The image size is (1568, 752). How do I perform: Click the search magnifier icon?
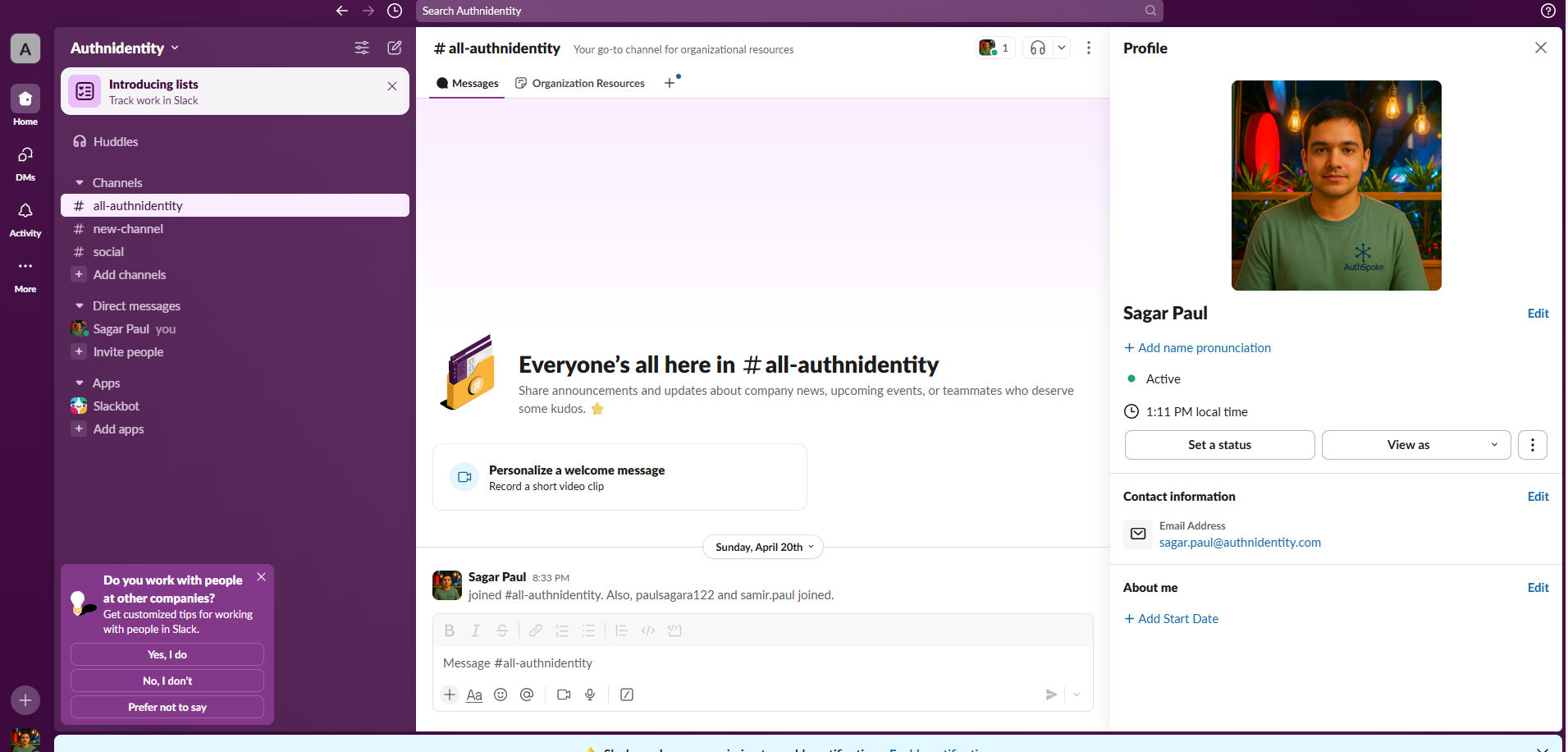(x=1150, y=11)
